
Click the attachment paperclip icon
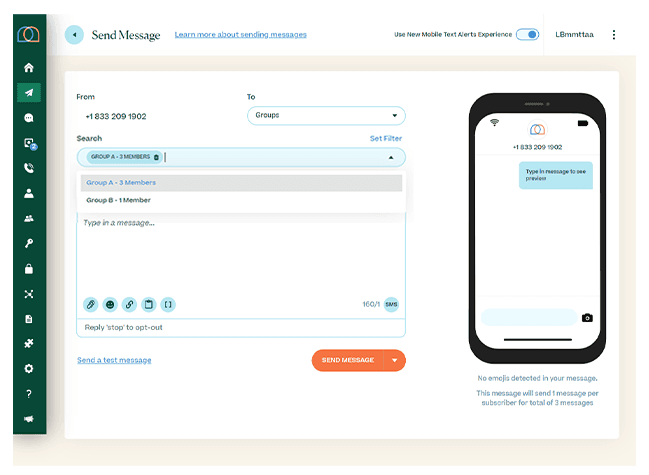[x=90, y=304]
